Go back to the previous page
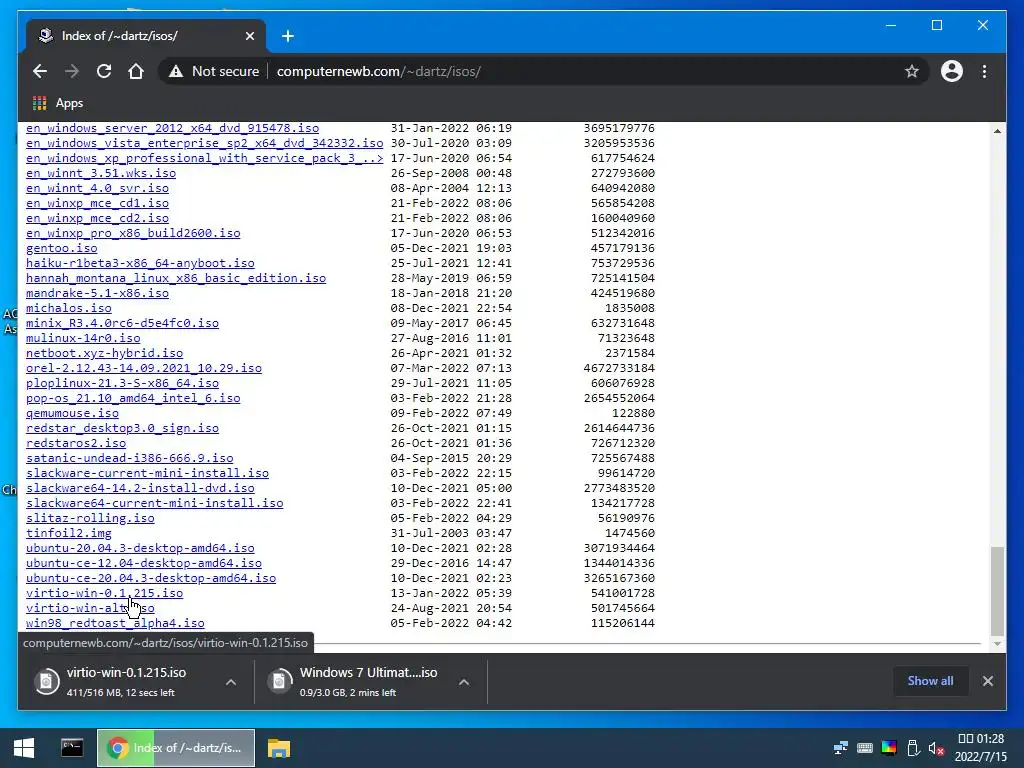 coord(40,71)
